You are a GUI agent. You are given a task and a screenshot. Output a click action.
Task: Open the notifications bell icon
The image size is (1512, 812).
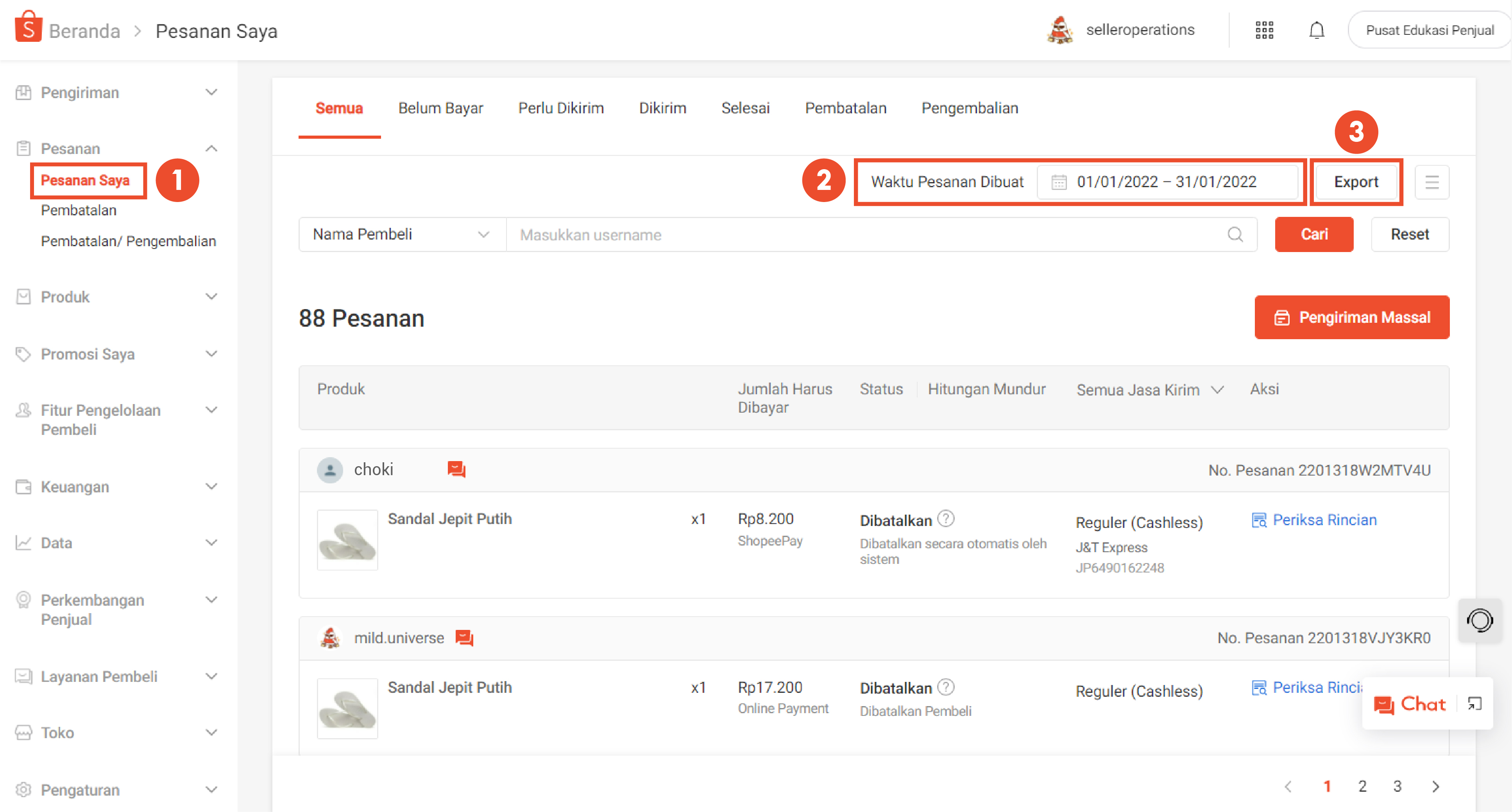(1317, 29)
